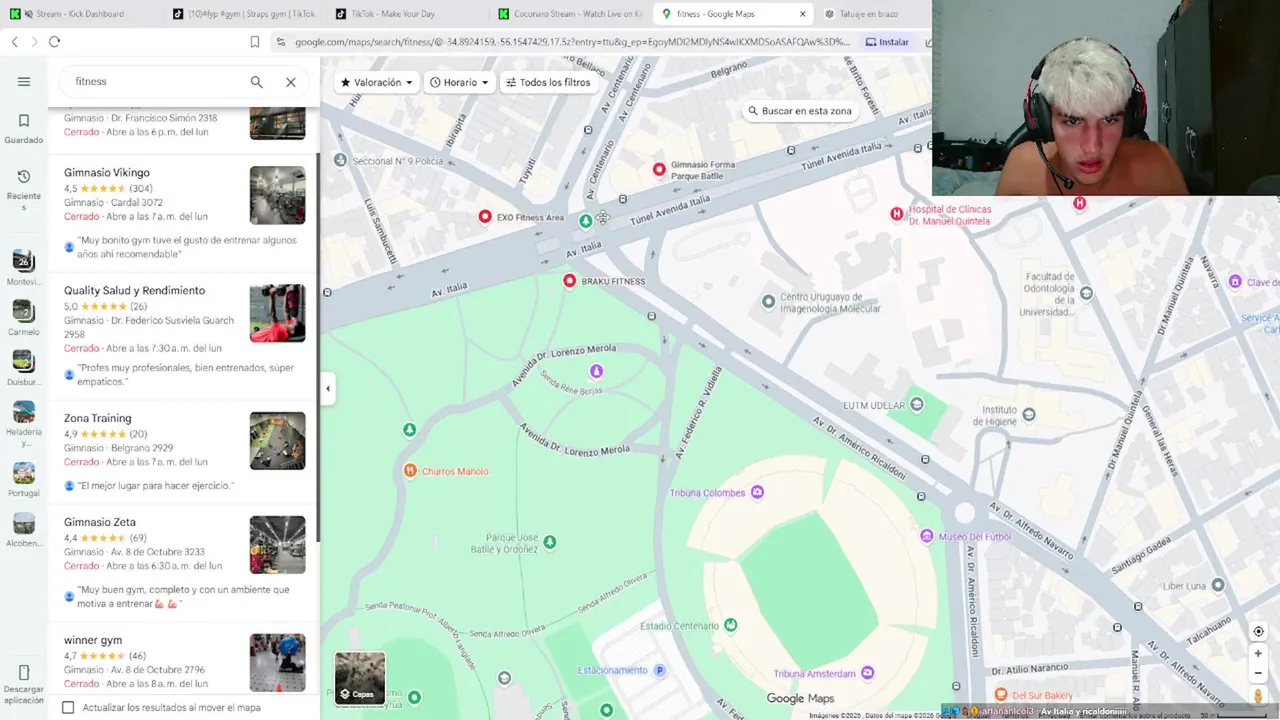
Task: Click the Tribuna Amsterdam marker icon
Action: pos(868,673)
